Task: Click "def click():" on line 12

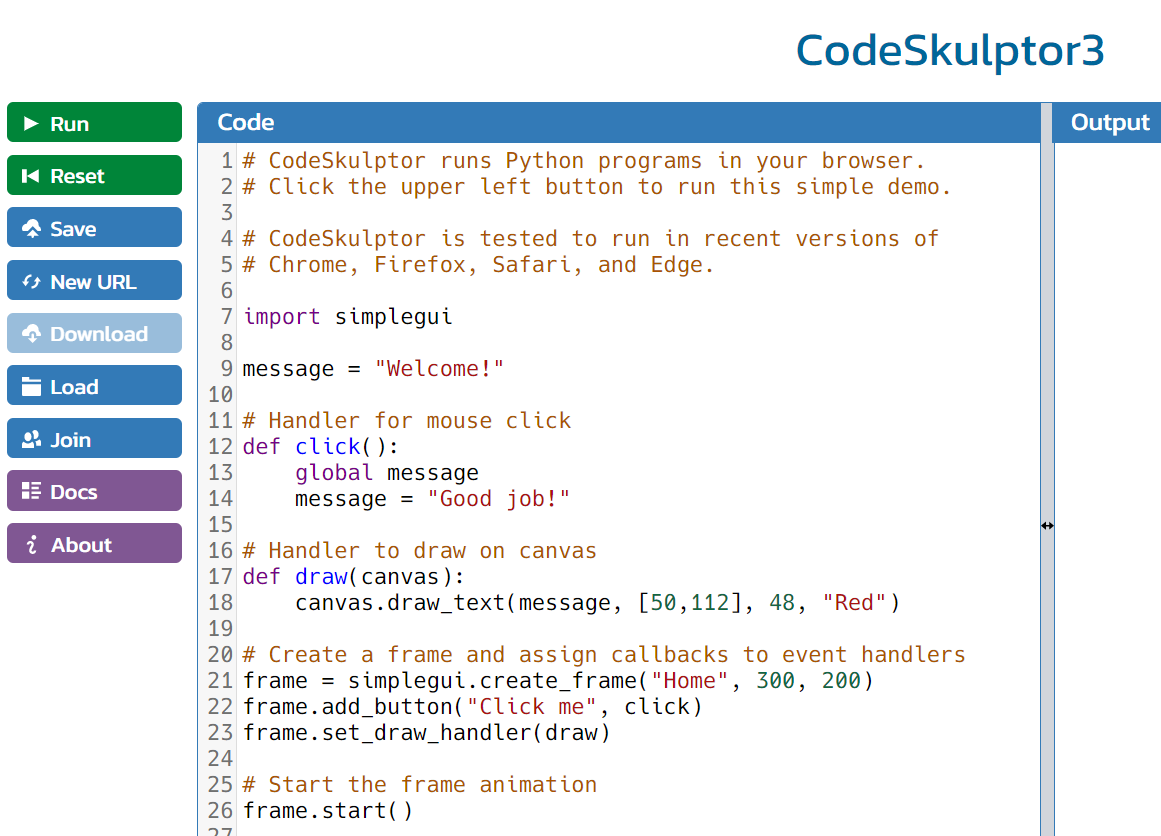Action: 321,447
